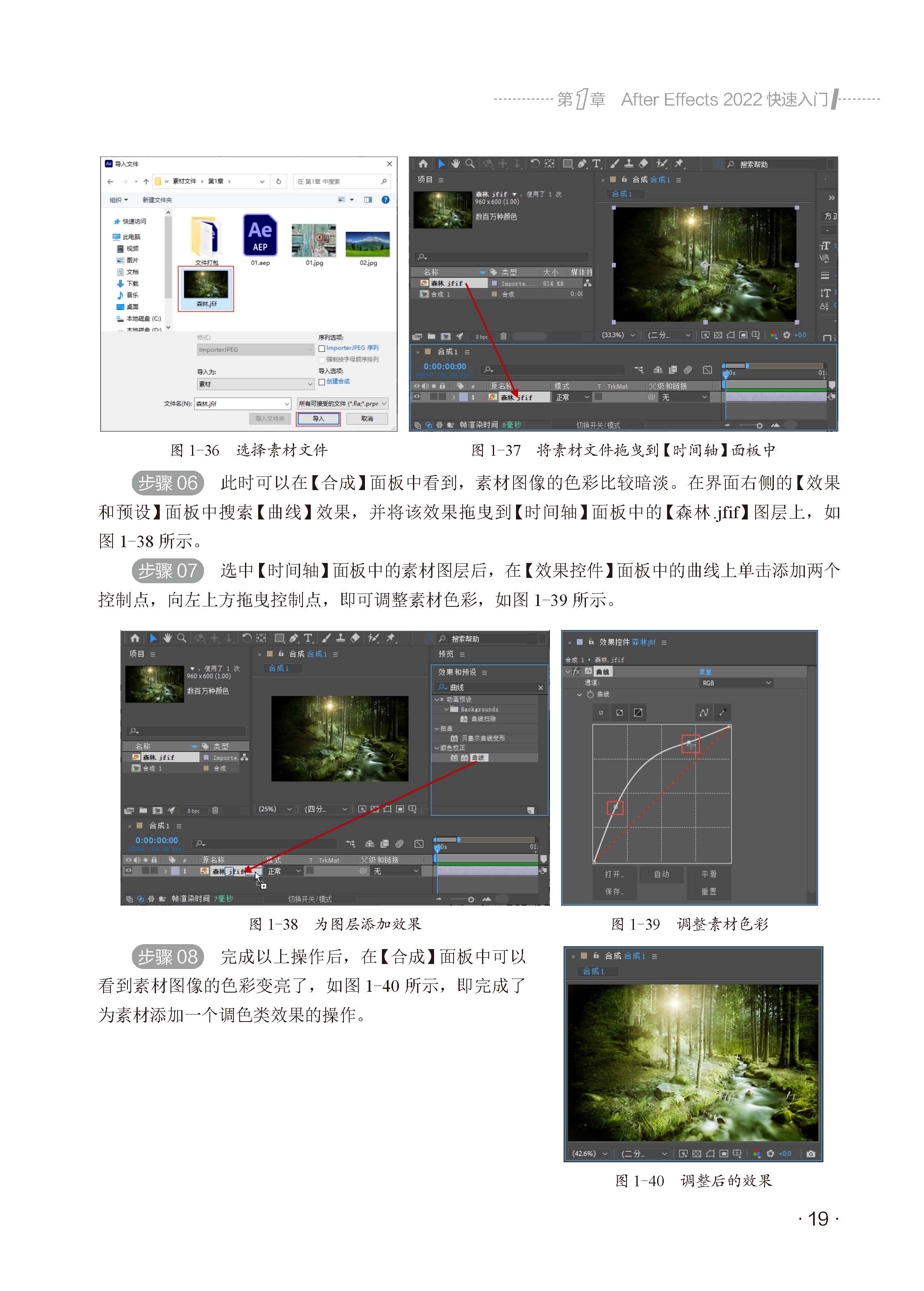This screenshot has width=924, height=1291.
Task: Click the largest curve grid size icon
Action: (638, 712)
